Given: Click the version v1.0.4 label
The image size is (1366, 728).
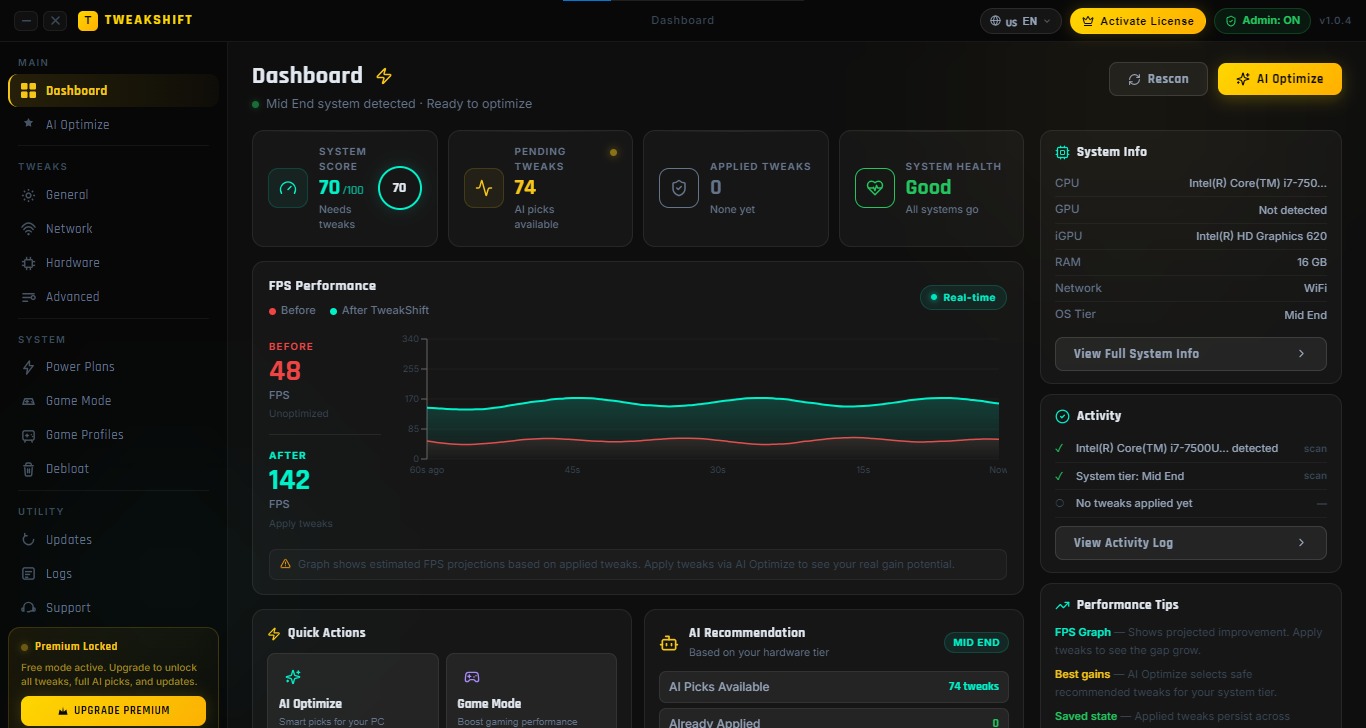Looking at the screenshot, I should coord(1335,21).
